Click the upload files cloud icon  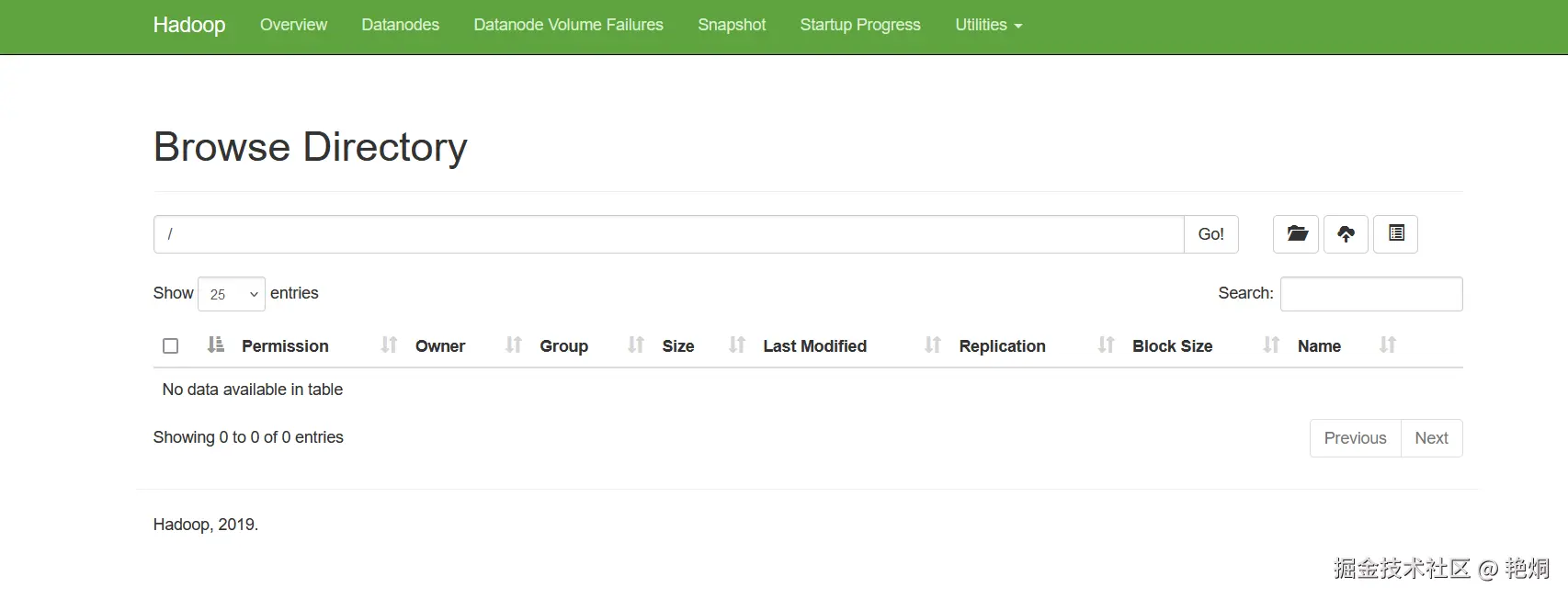pos(1346,234)
